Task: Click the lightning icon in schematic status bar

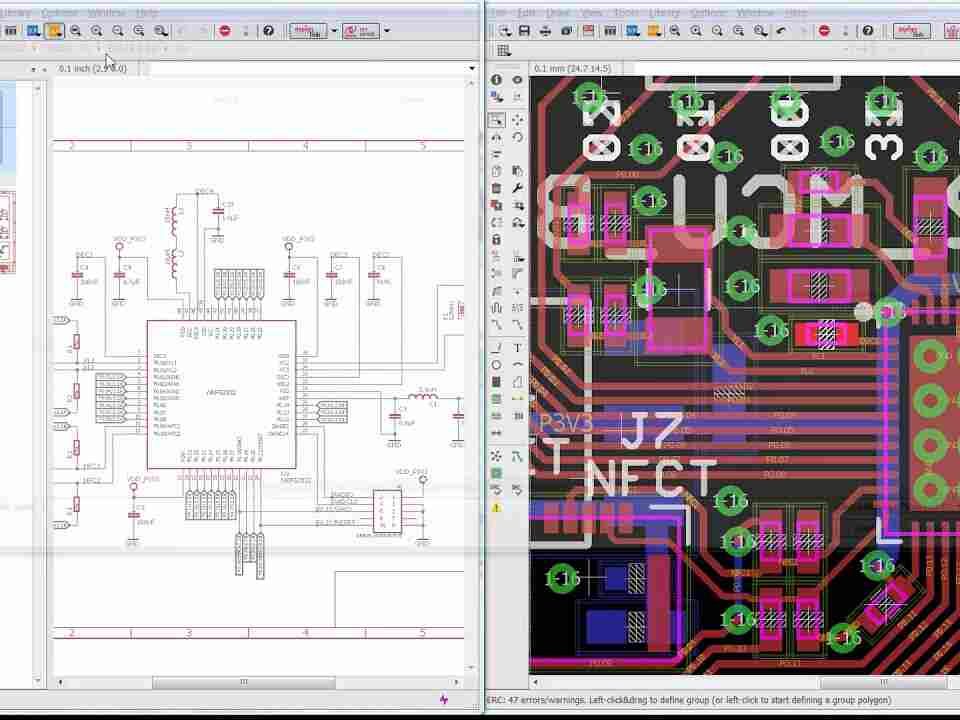Action: coord(444,699)
